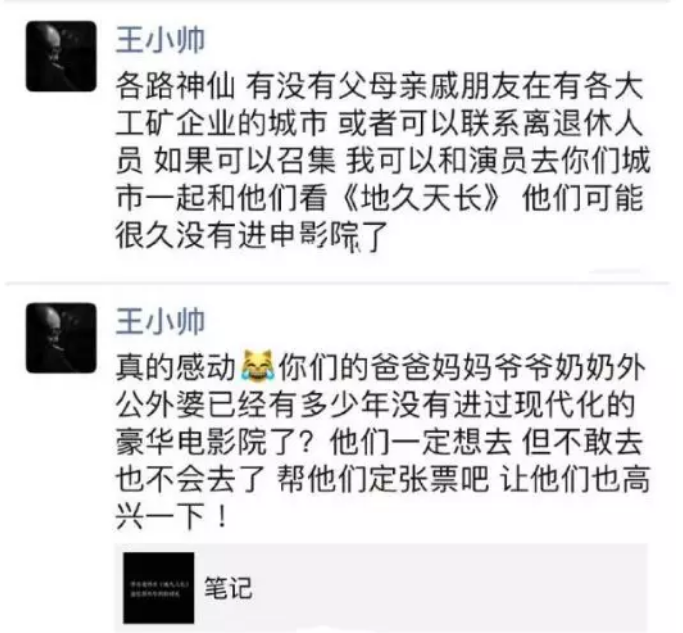Open 王小帅's avatar on the first post

point(61,56)
